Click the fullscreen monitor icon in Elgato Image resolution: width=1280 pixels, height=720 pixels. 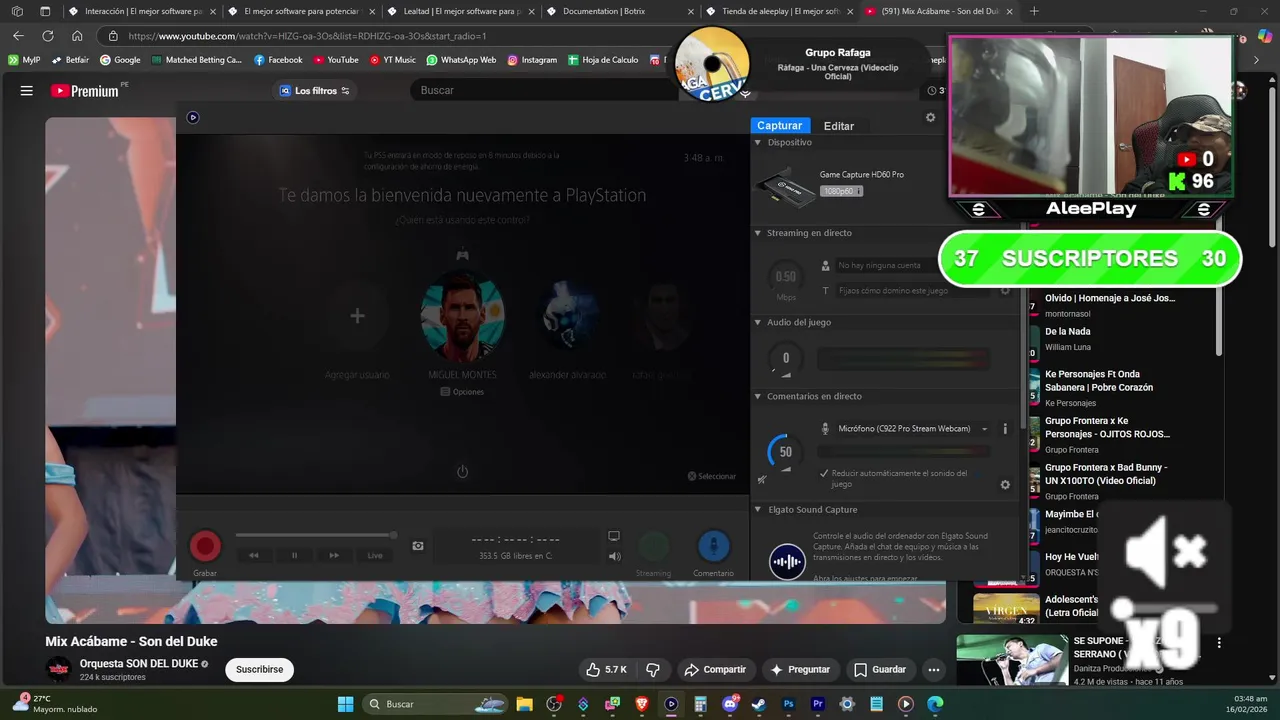[x=614, y=537]
